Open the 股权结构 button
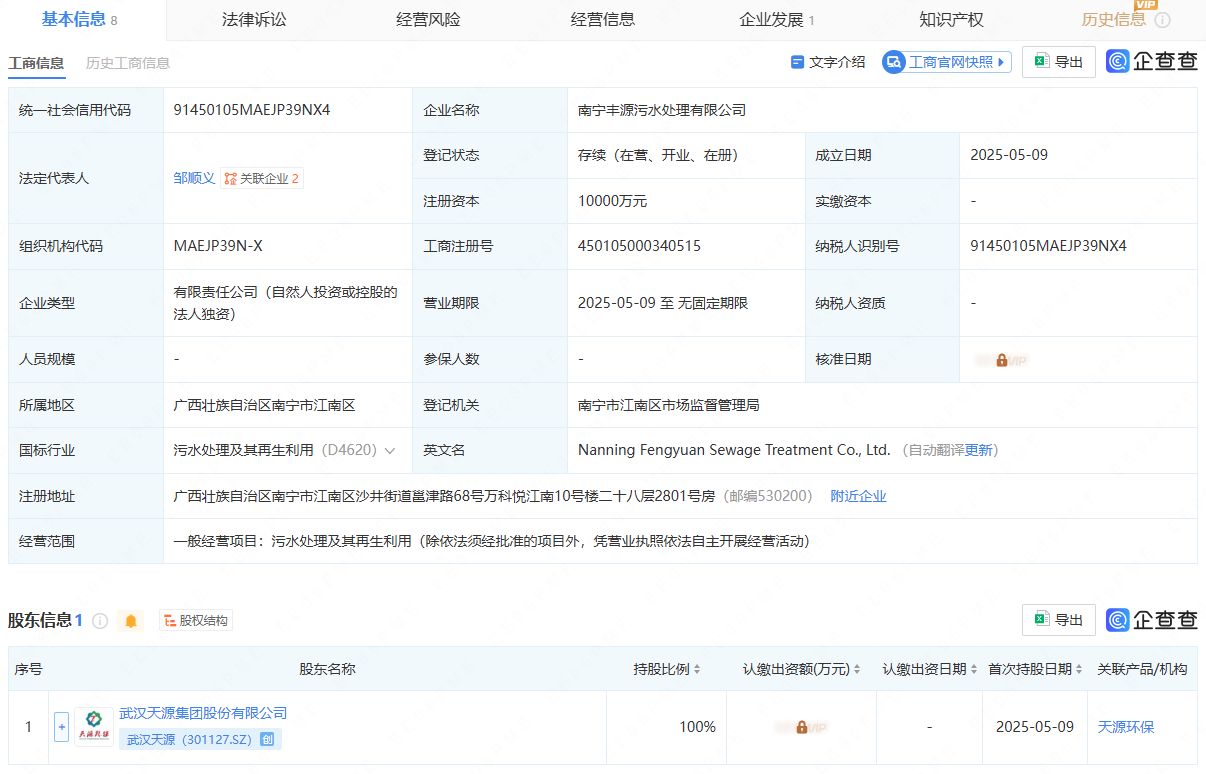1206x774 pixels. click(196, 621)
